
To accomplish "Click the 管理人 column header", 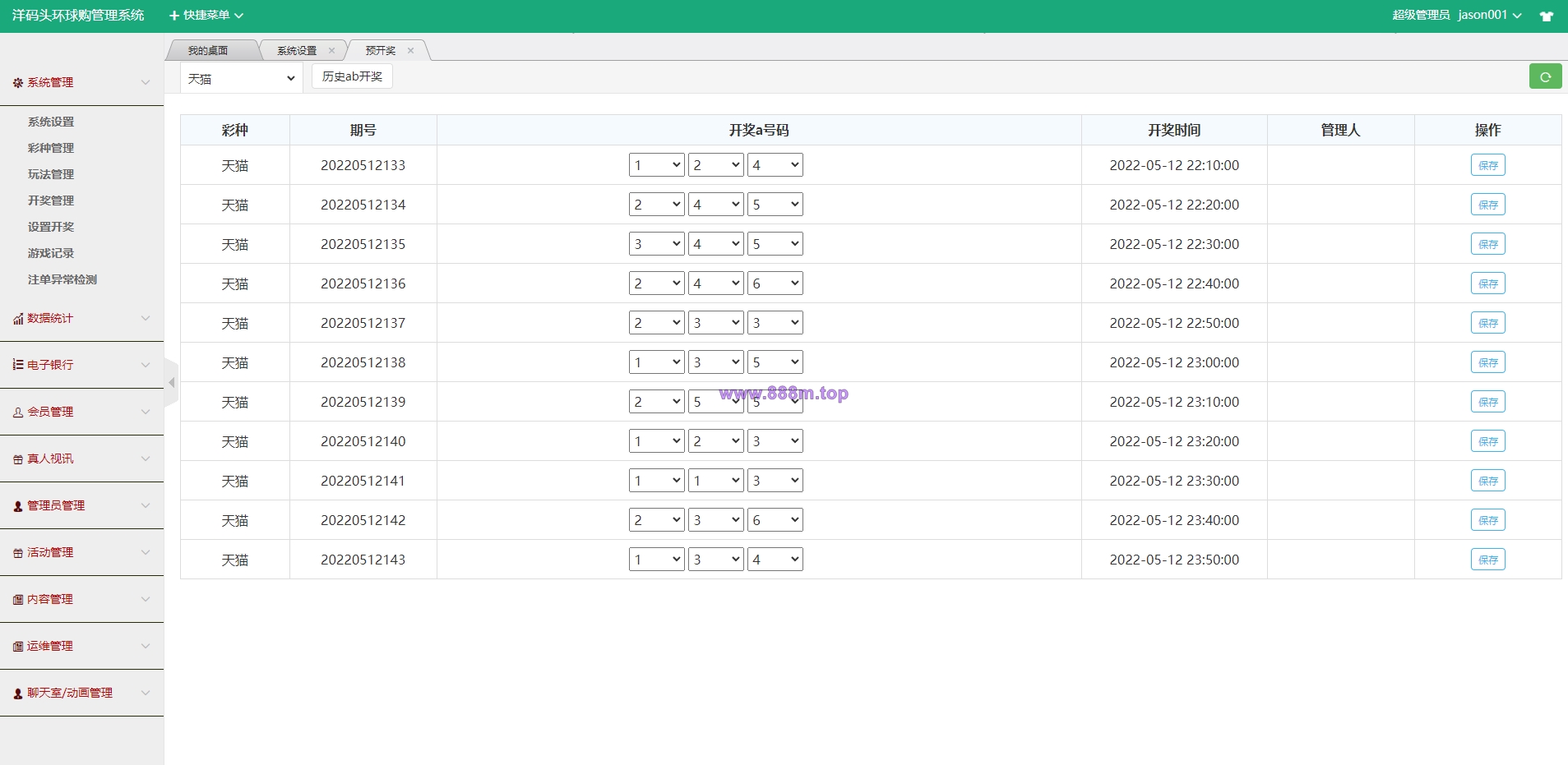I will 1340,130.
